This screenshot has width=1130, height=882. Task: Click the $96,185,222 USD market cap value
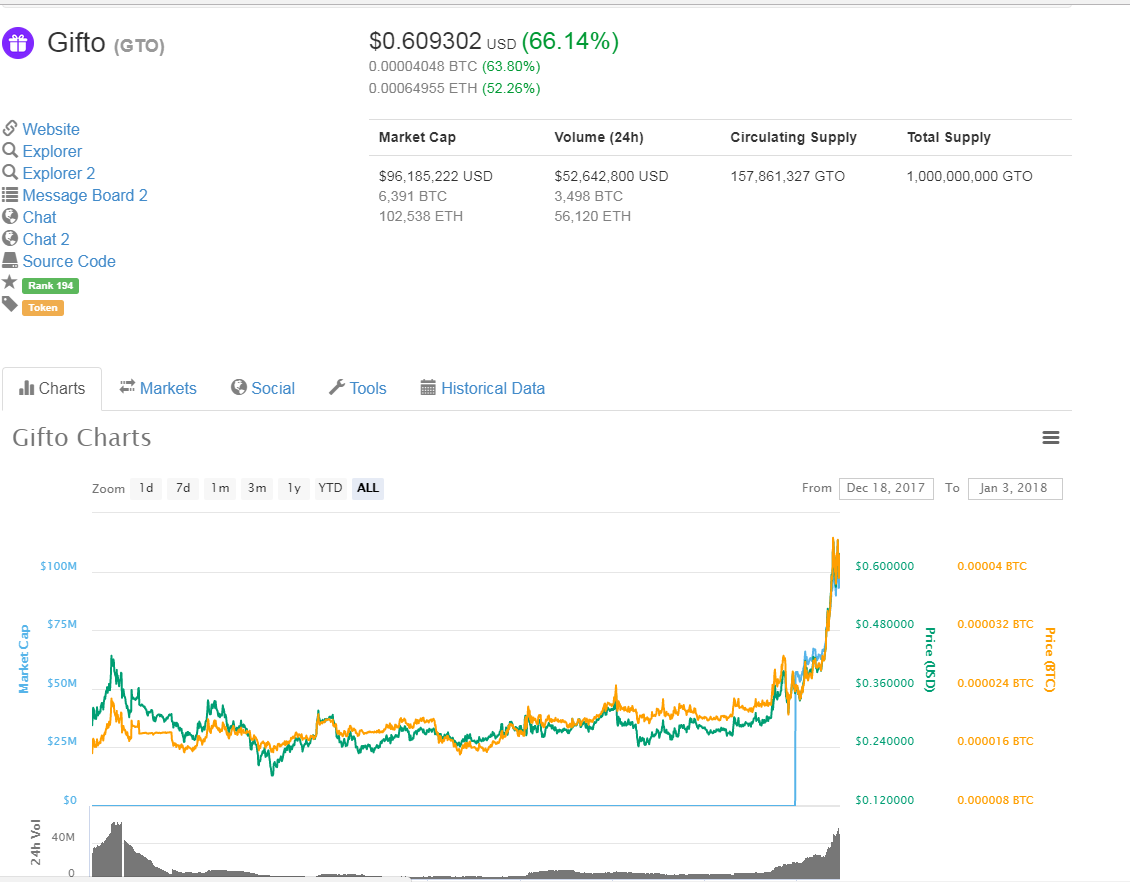[x=436, y=176]
